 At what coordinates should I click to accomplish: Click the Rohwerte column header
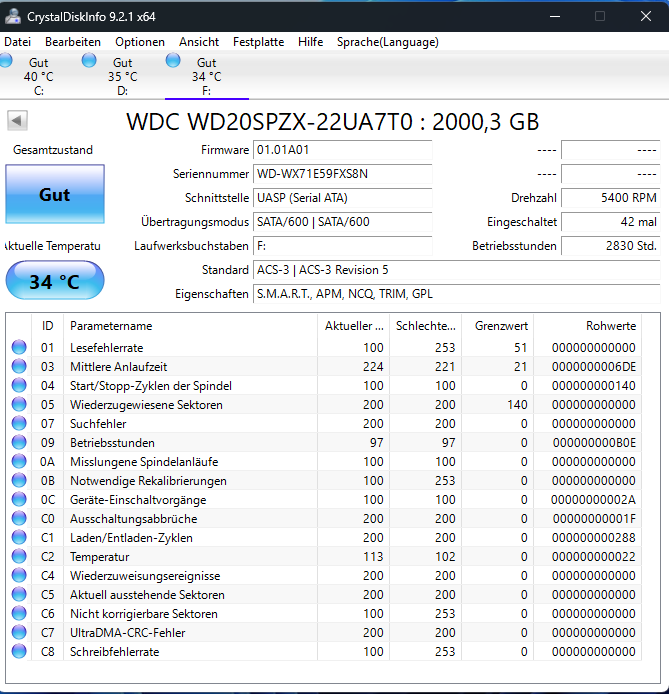(588, 326)
